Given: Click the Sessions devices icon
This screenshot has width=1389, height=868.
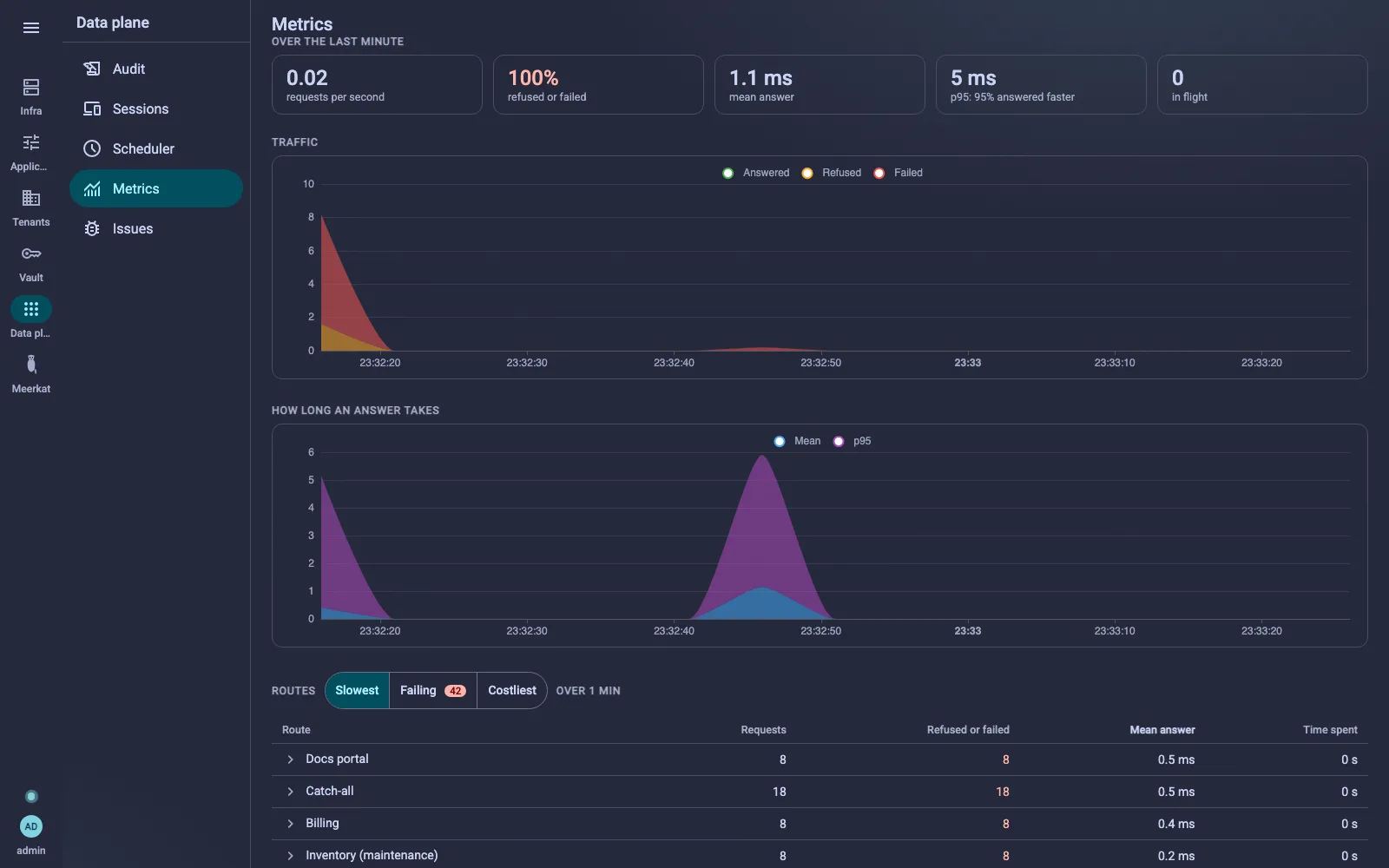Looking at the screenshot, I should (92, 108).
